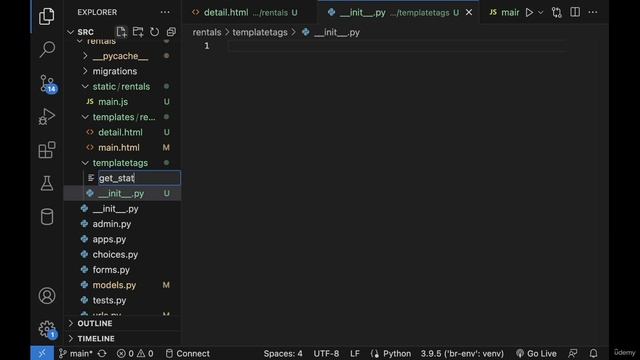Change indentation Spaces: 4
This screenshot has width=640, height=360.
click(283, 353)
